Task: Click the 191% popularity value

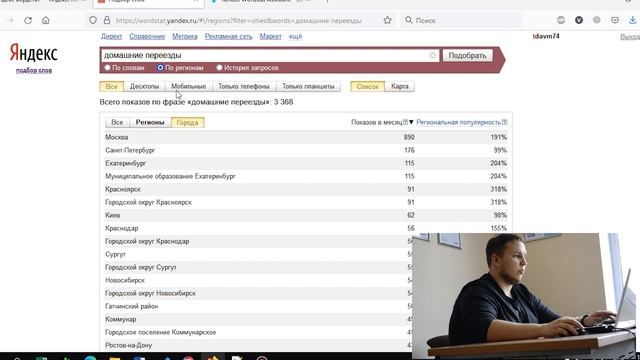Action: 498,137
